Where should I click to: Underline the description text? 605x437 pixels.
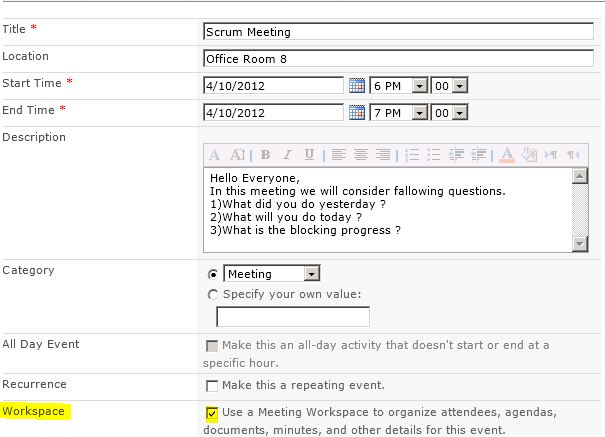coord(309,155)
